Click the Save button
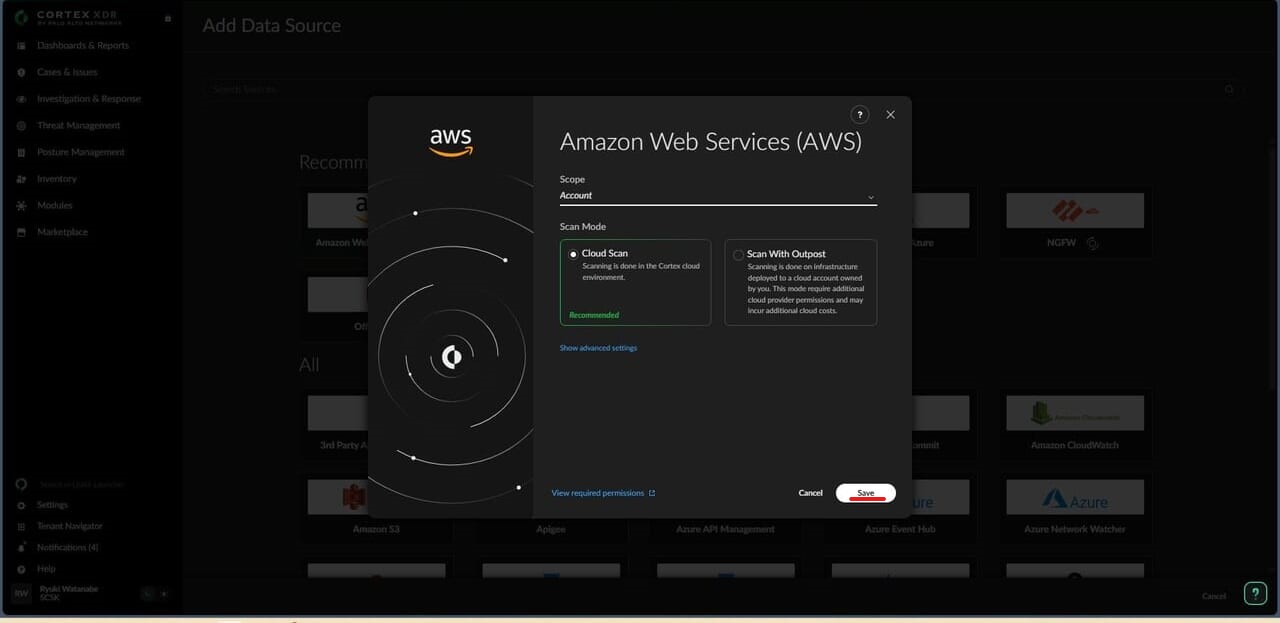 (x=866, y=493)
